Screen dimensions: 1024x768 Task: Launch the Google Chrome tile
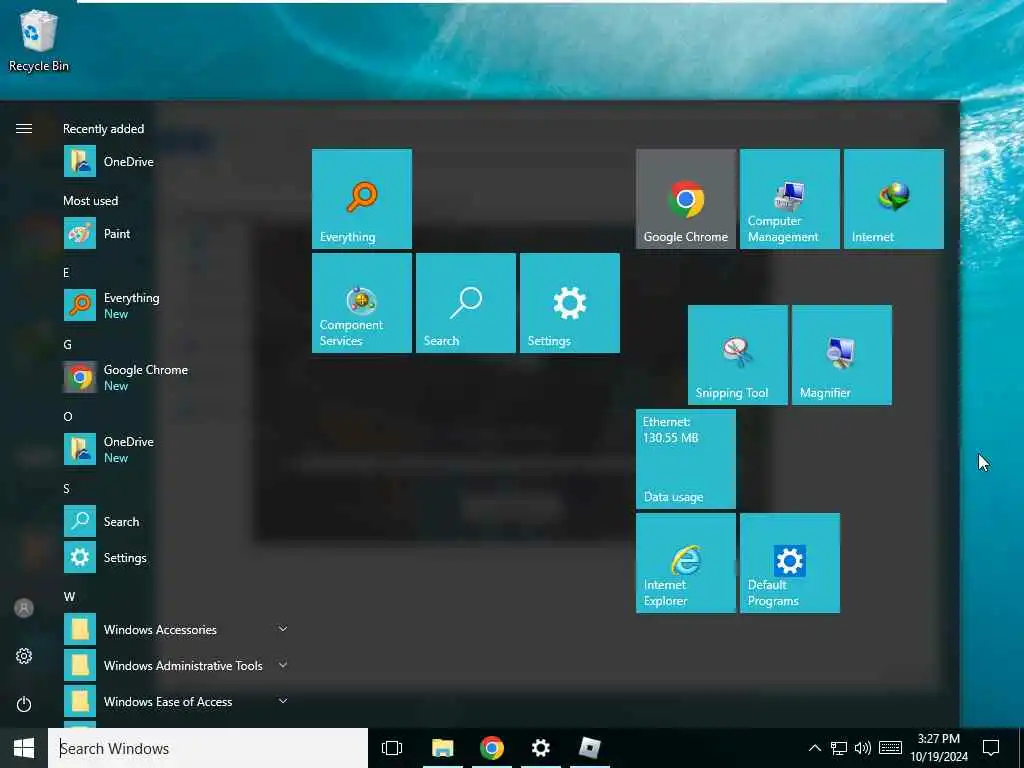pos(686,199)
